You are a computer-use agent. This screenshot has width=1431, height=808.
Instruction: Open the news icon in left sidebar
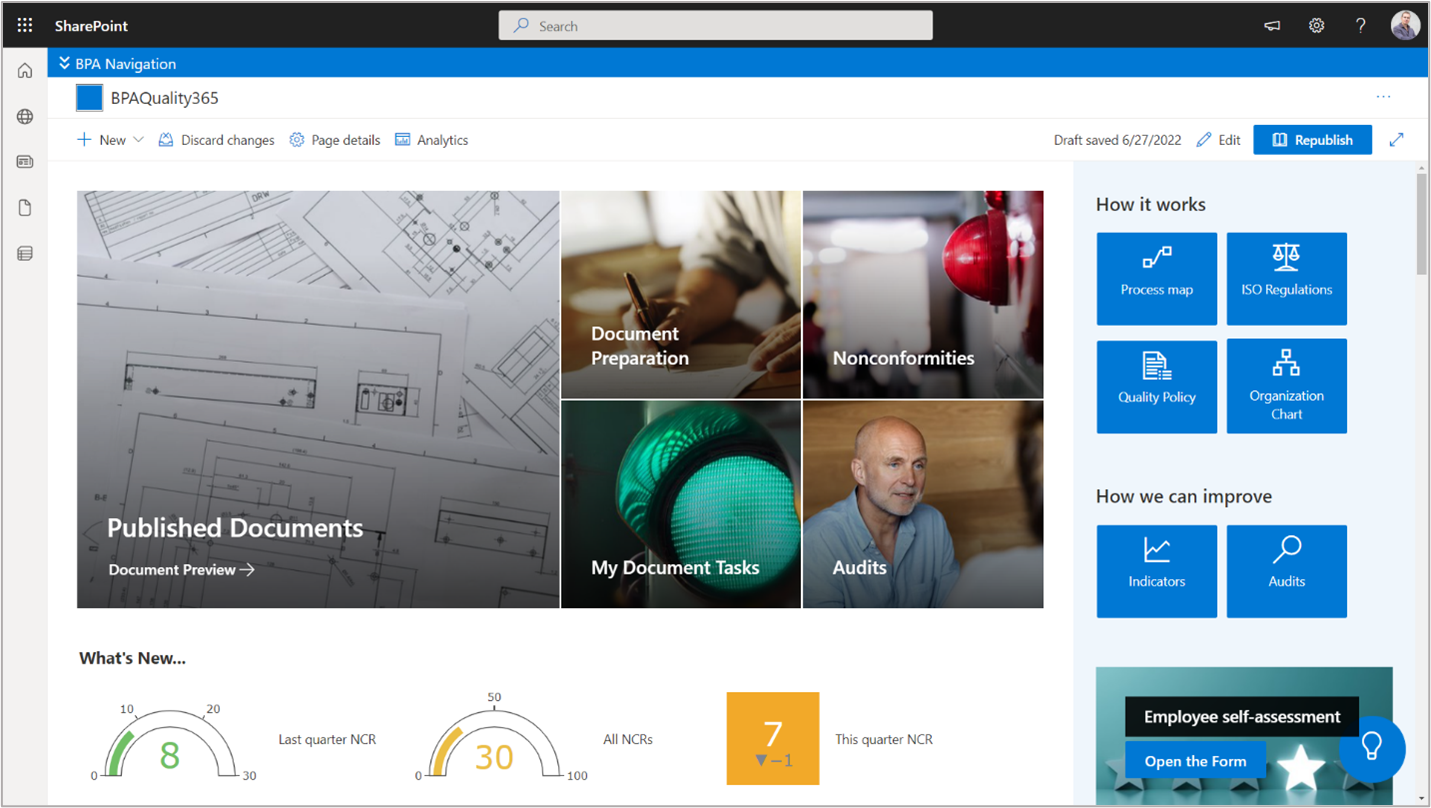[25, 162]
